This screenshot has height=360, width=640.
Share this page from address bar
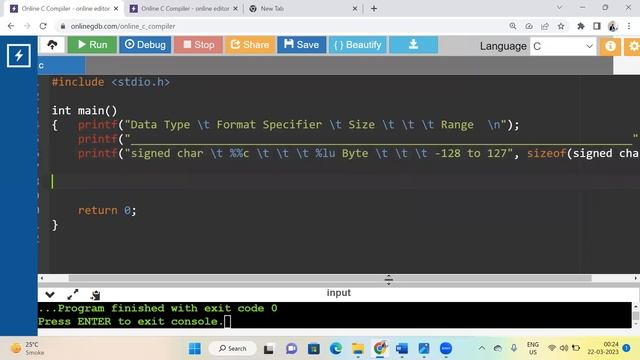(545, 26)
